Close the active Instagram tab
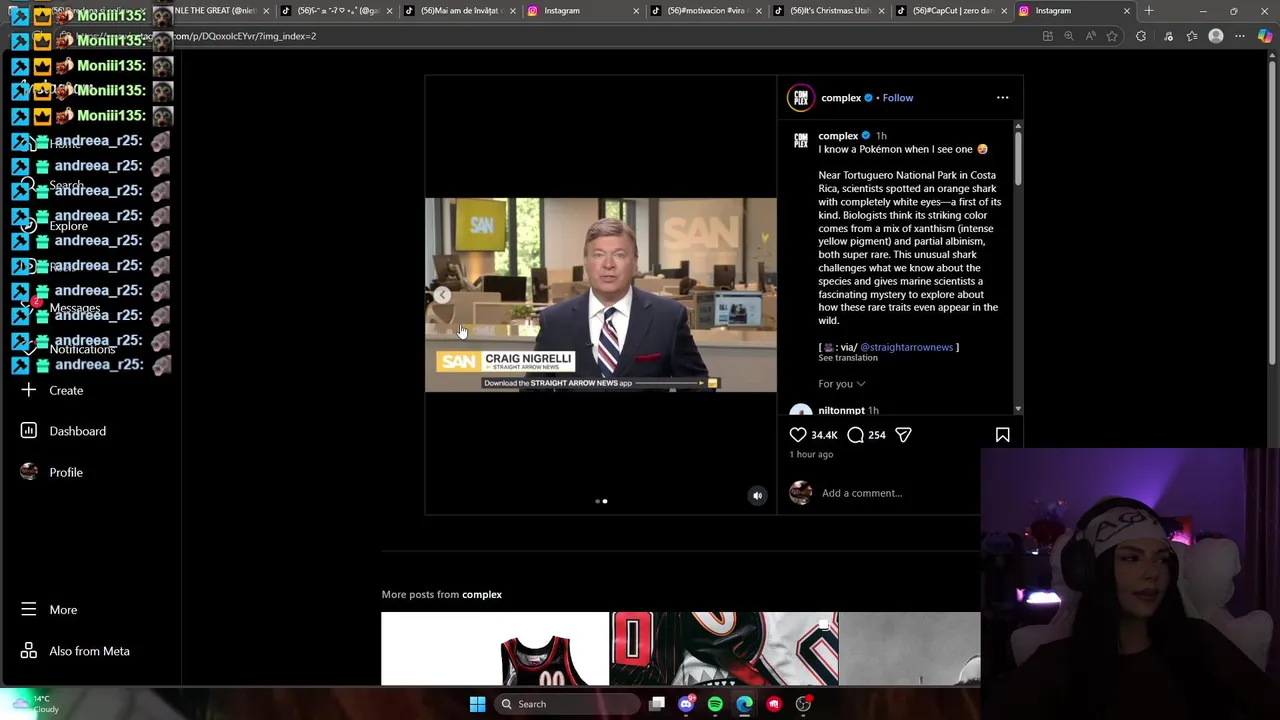This screenshot has height=720, width=1280. tap(1127, 11)
